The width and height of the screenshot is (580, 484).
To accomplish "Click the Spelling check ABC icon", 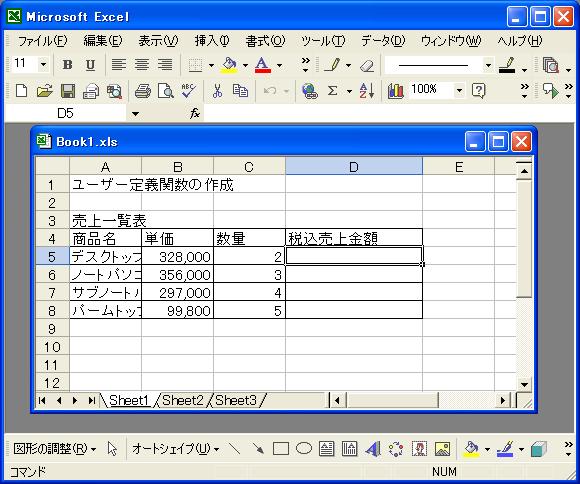I will (189, 91).
